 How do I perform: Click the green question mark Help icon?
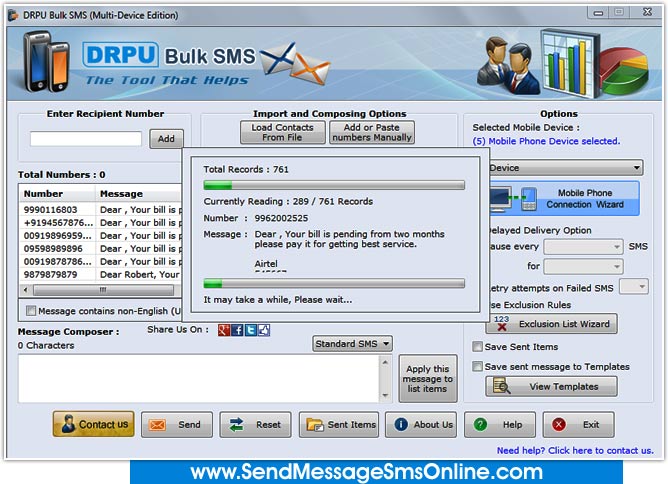pyautogui.click(x=480, y=424)
